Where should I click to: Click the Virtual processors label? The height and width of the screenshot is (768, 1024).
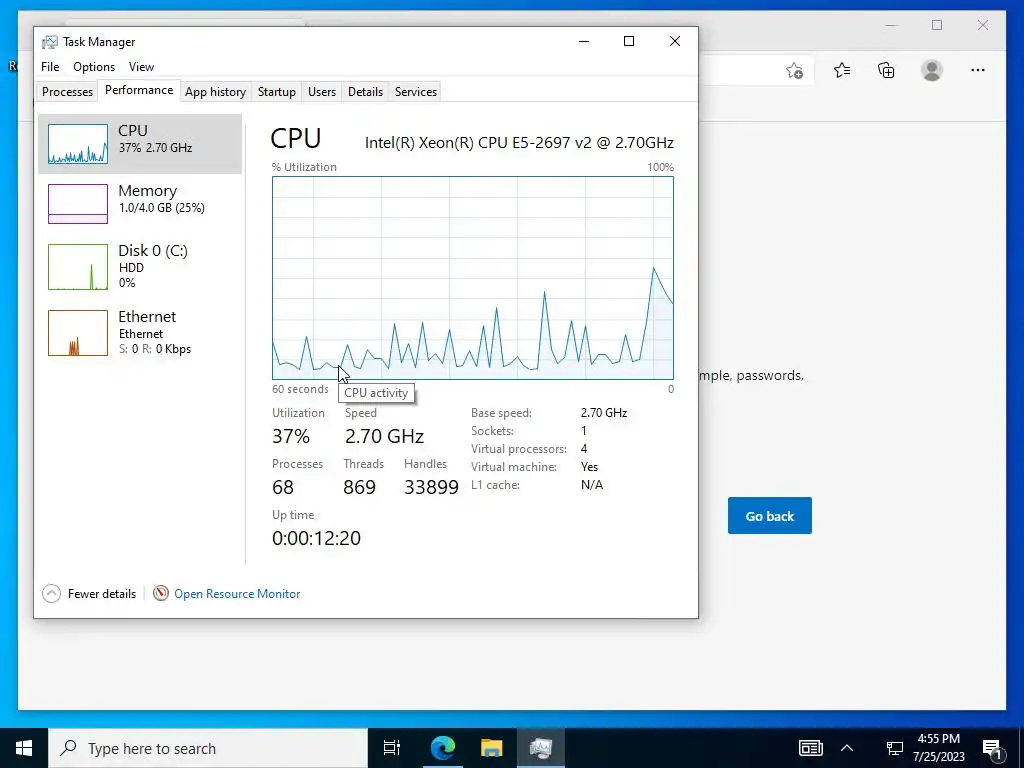tap(519, 449)
